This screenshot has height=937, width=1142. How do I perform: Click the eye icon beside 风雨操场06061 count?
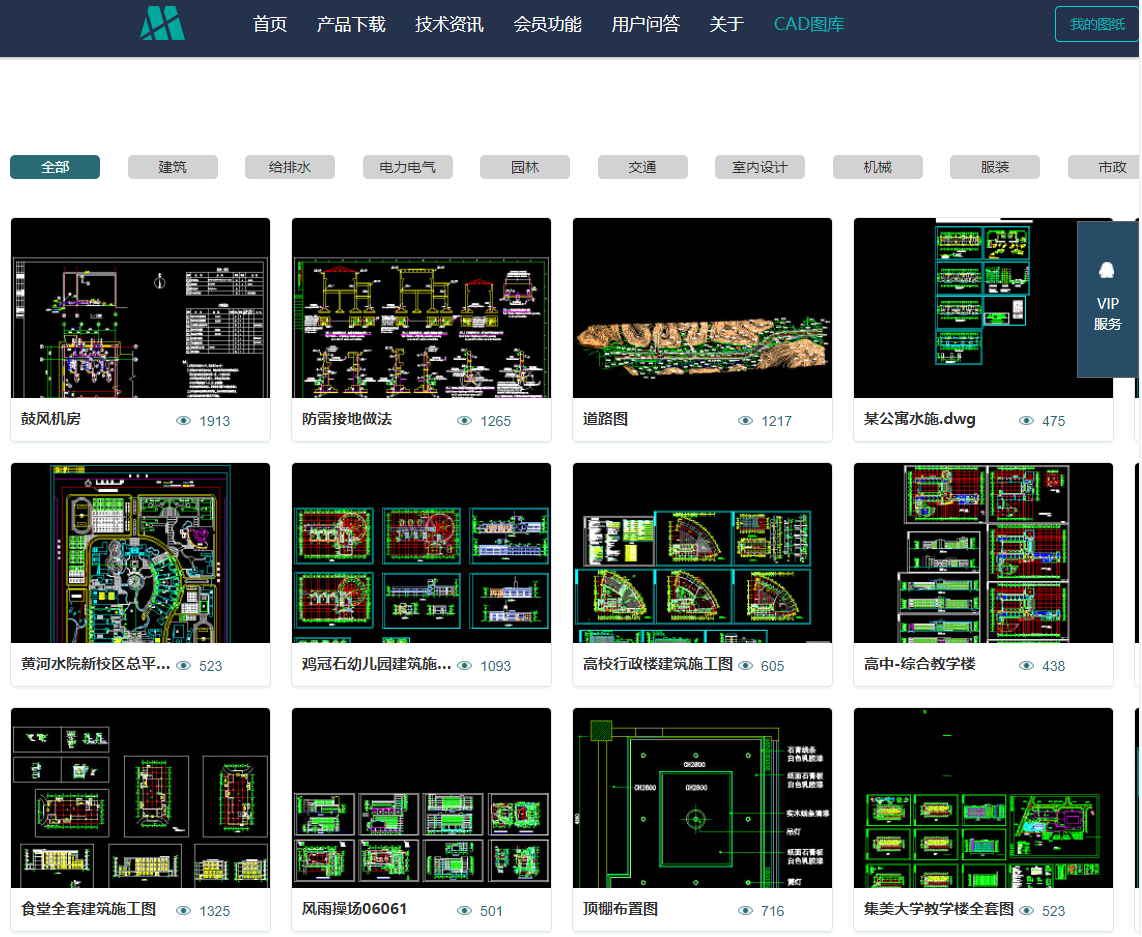coord(464,910)
